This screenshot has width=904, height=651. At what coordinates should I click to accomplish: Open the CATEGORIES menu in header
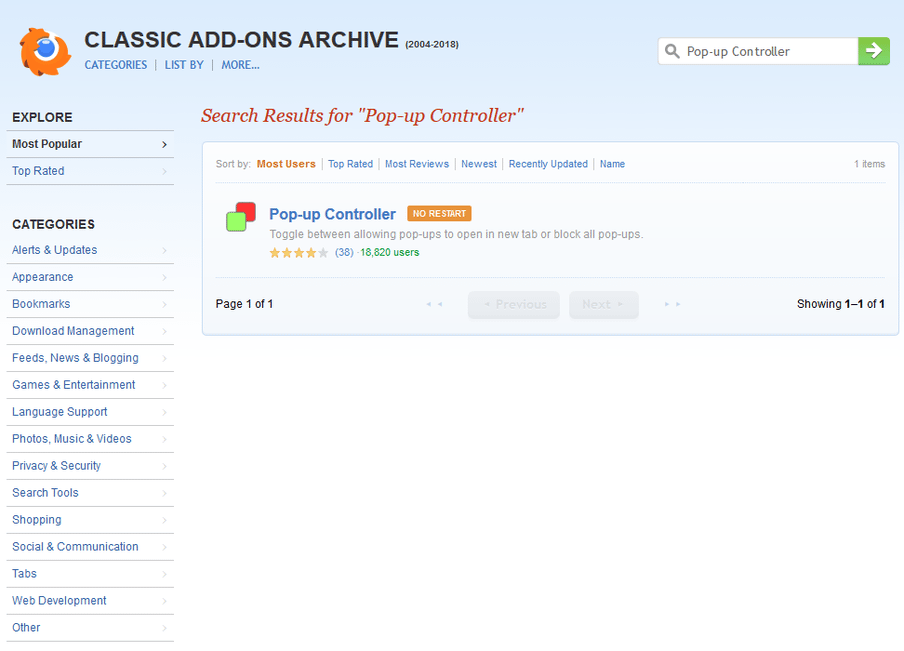(115, 65)
